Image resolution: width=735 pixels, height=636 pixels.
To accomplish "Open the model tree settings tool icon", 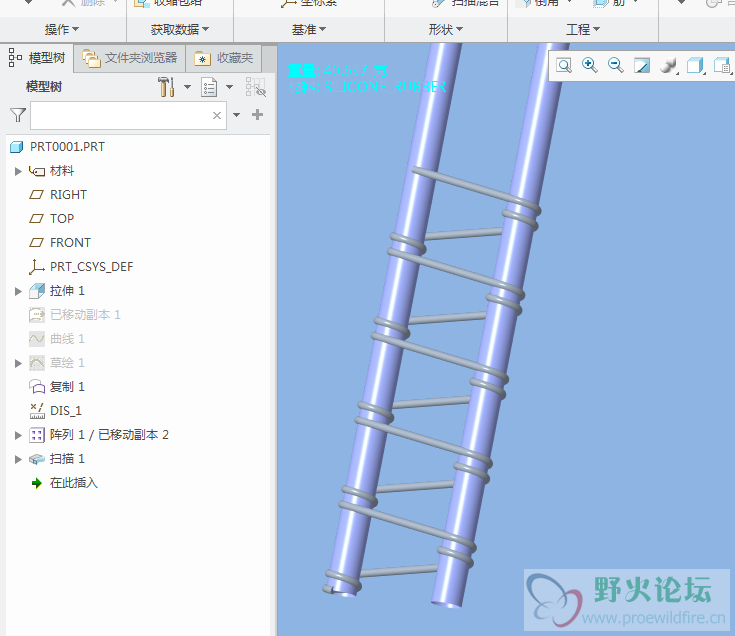I will (166, 87).
